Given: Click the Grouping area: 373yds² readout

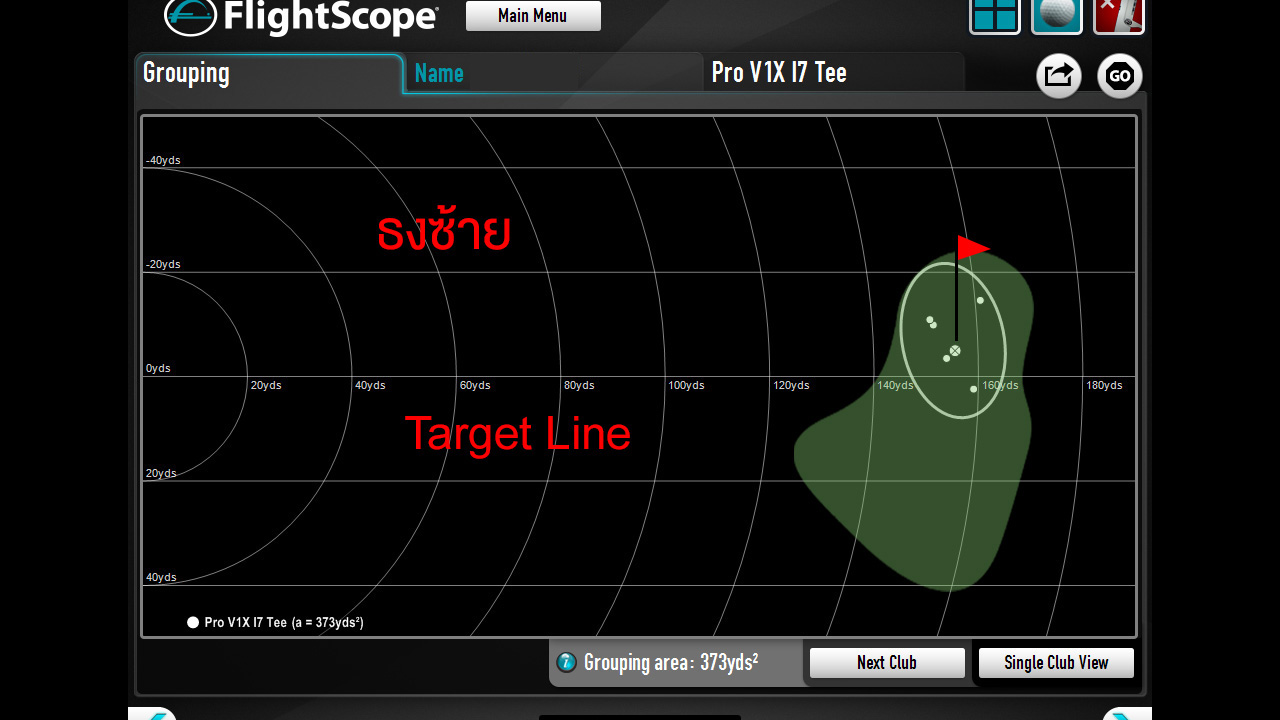Looking at the screenshot, I should click(671, 662).
